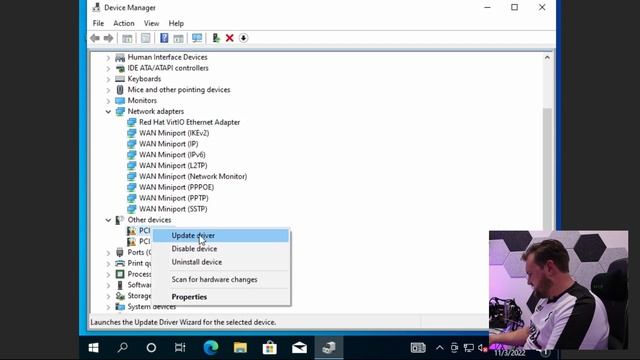
Task: Expand the Processors node
Action: tap(108, 275)
